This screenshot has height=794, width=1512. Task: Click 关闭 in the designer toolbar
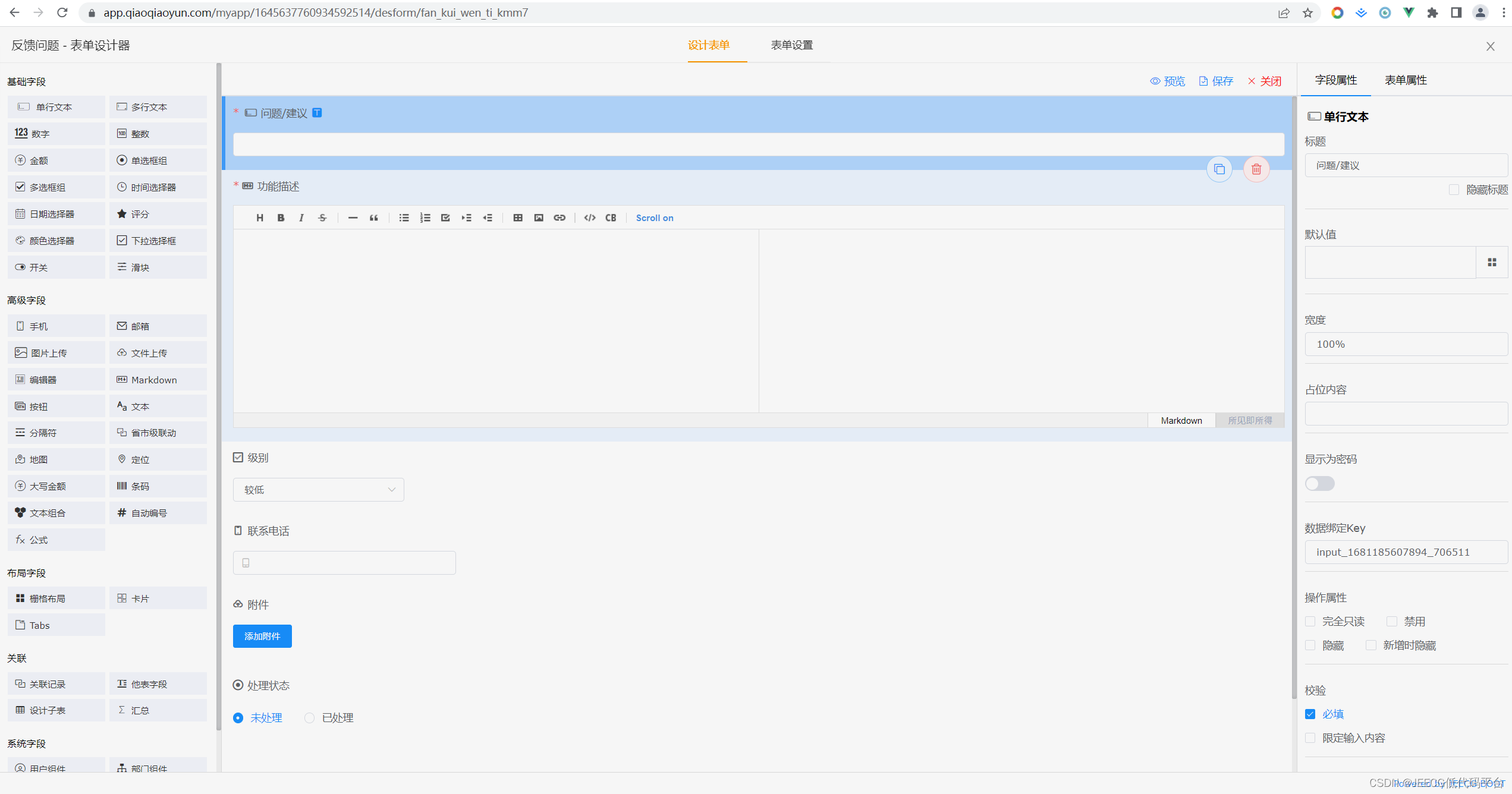[x=1264, y=81]
